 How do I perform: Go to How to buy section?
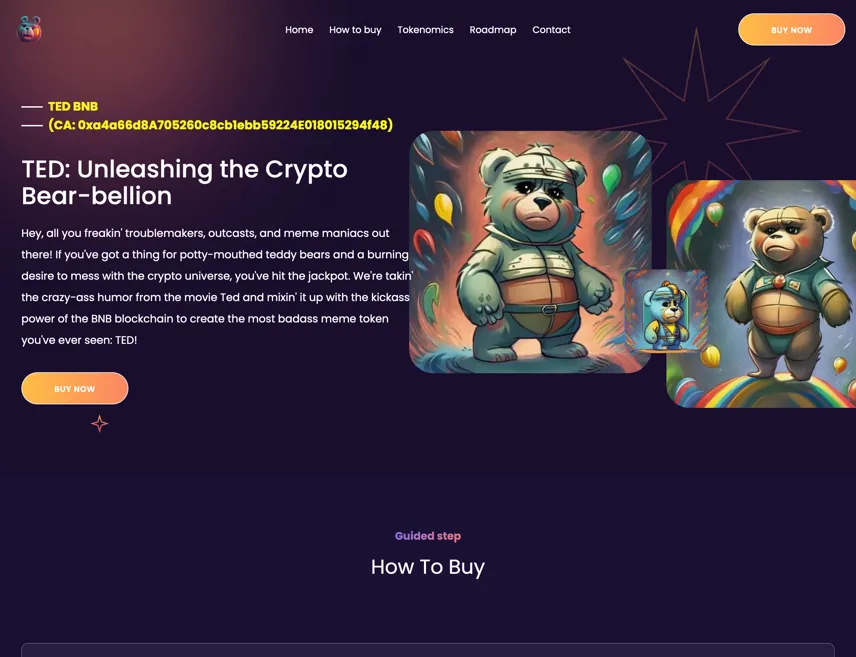click(355, 30)
